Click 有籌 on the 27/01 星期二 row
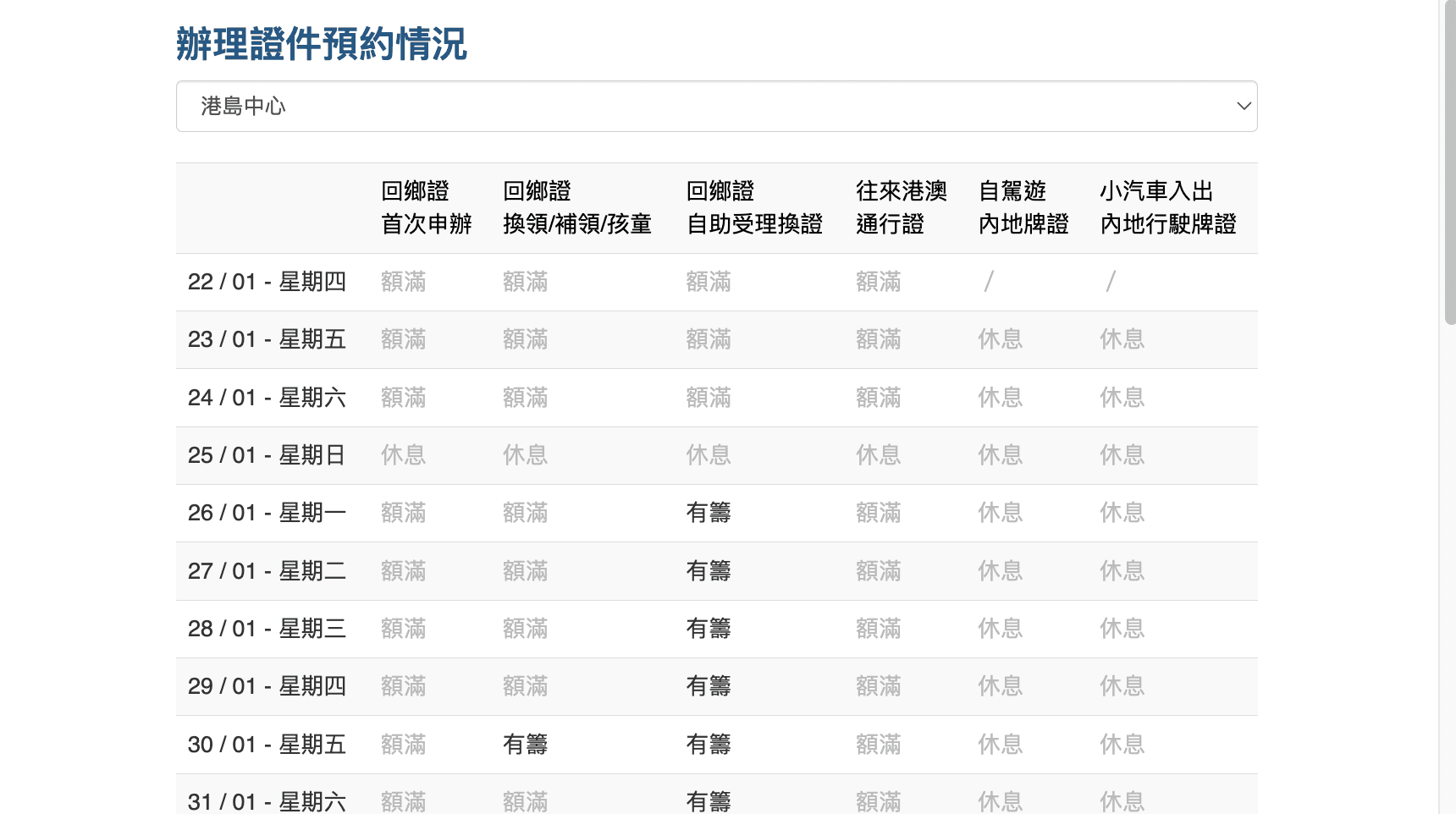 (x=709, y=570)
